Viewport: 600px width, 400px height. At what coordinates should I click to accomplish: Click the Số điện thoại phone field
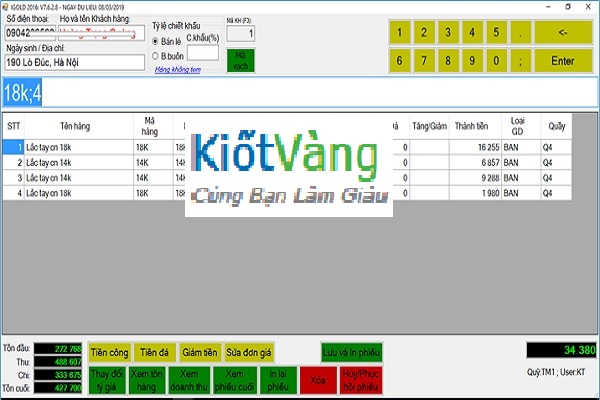tap(30, 33)
